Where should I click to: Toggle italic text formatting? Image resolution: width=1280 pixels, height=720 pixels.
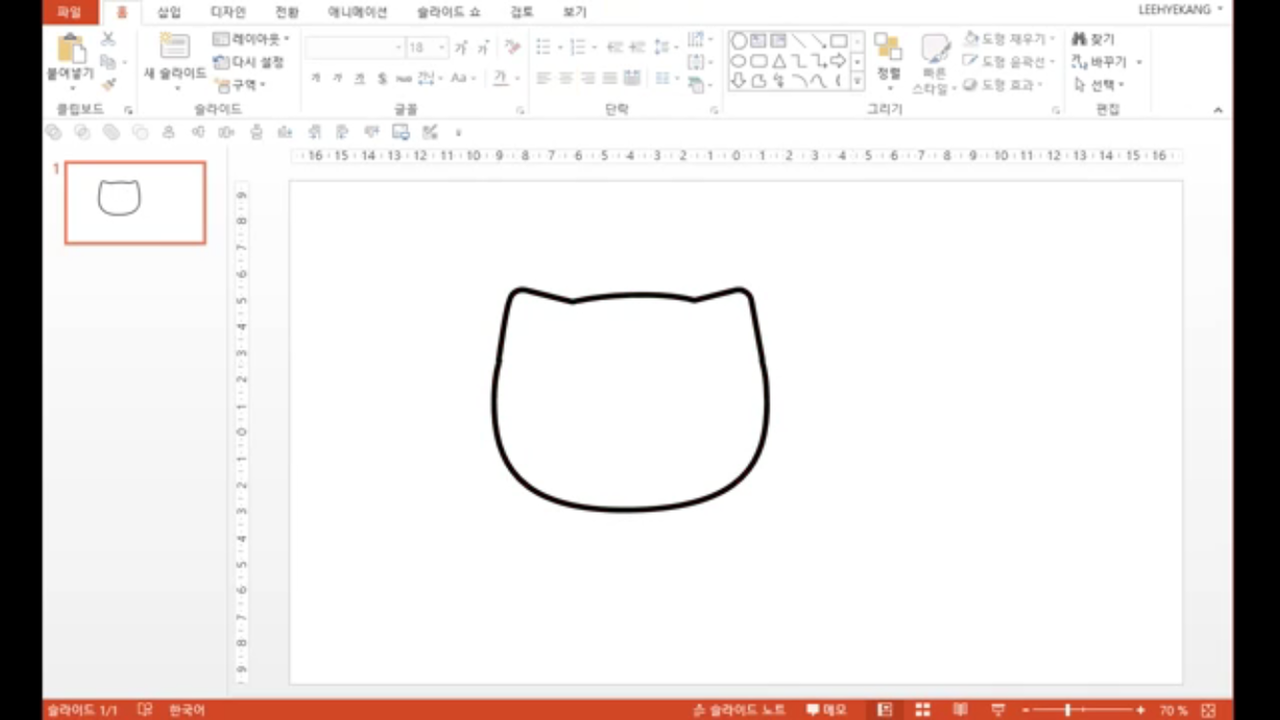click(337, 78)
